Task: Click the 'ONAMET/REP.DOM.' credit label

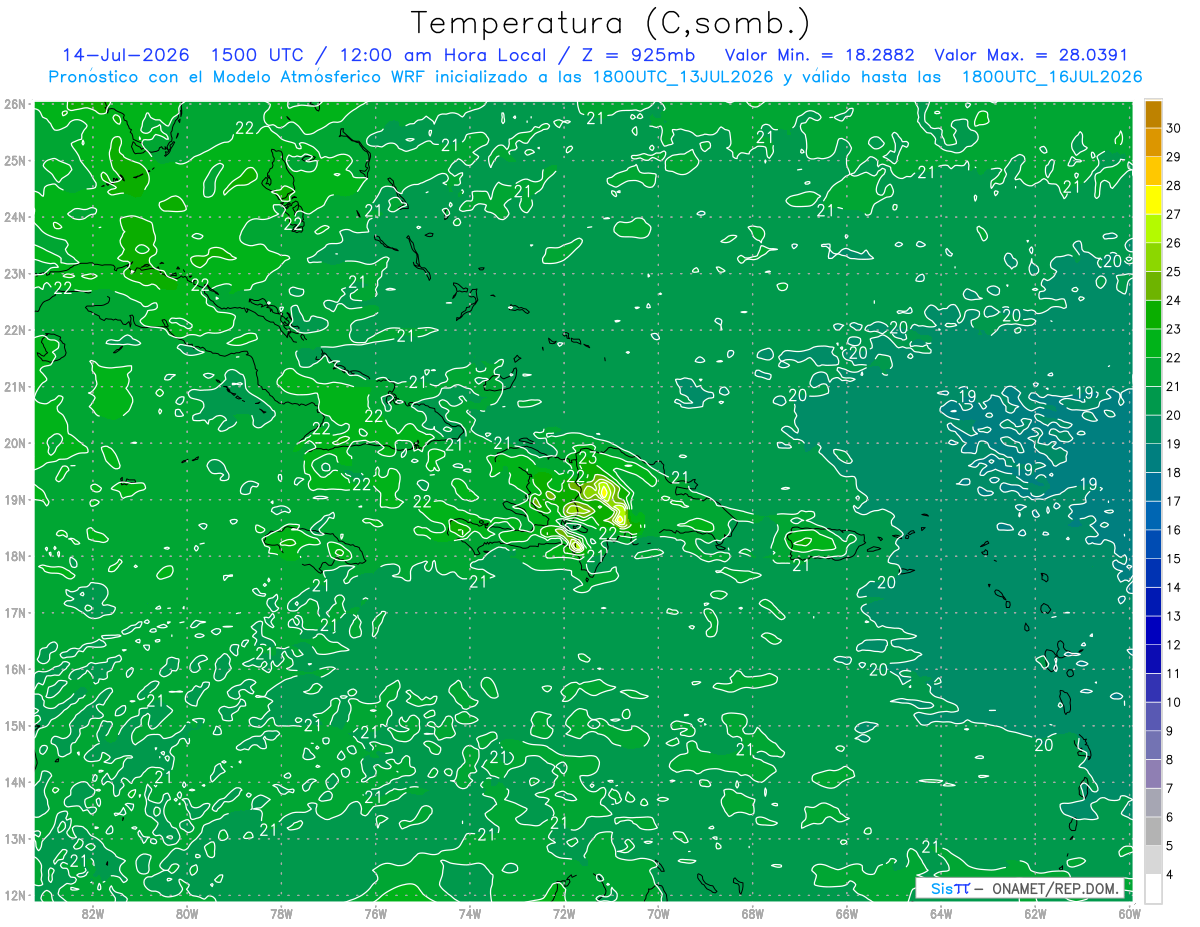Action: tap(1053, 889)
